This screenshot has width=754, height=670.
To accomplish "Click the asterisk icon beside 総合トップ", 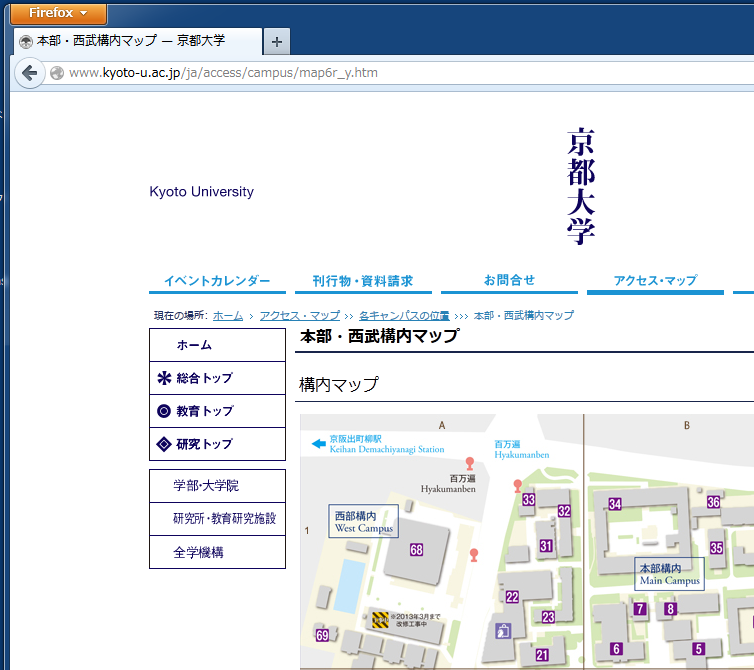I will pos(164,378).
